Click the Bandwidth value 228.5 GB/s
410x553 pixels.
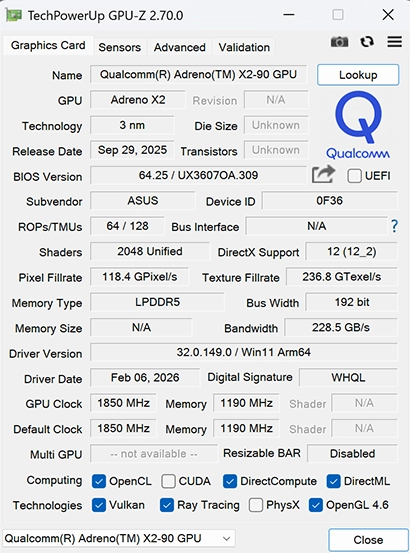(x=341, y=328)
